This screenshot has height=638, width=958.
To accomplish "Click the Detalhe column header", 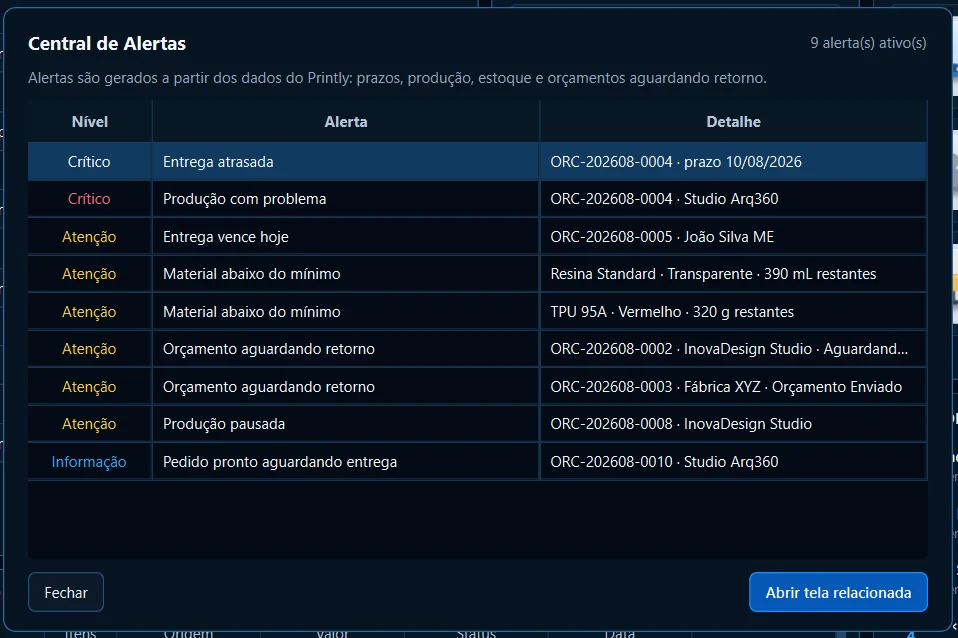I will point(733,122).
